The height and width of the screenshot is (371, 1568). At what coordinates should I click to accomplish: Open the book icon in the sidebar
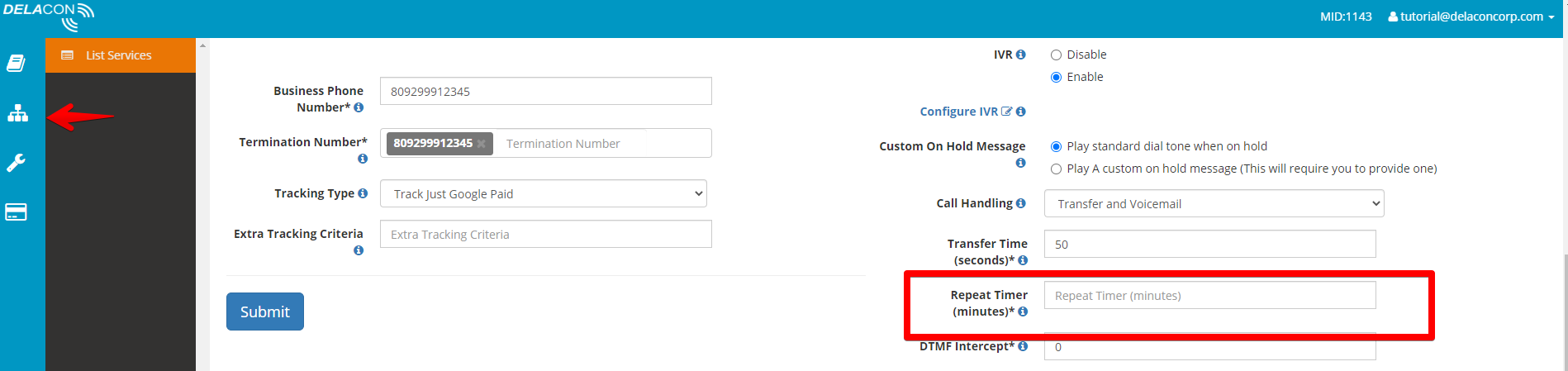coord(17,63)
